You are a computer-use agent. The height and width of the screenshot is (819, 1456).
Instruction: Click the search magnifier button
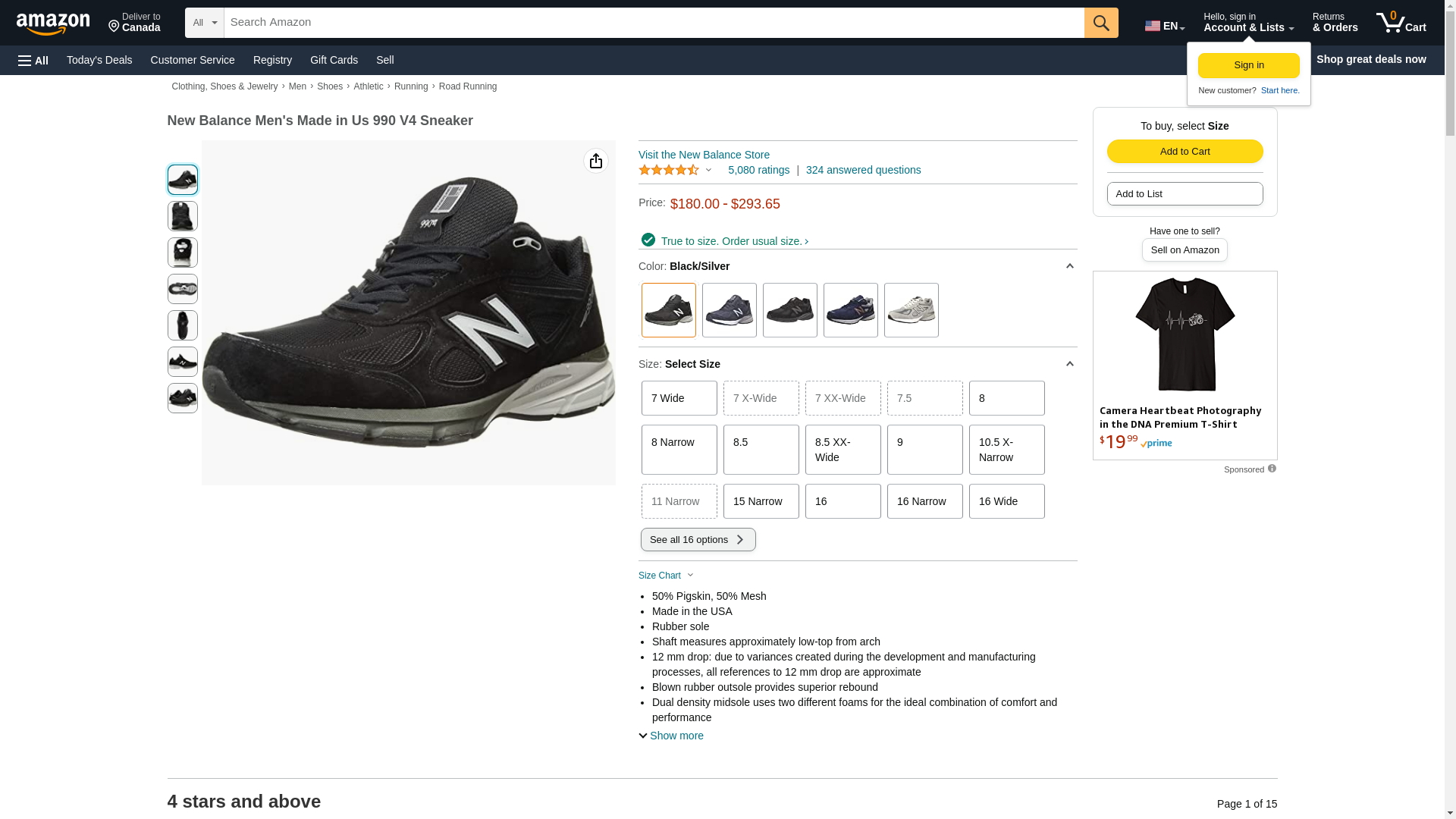point(1100,23)
